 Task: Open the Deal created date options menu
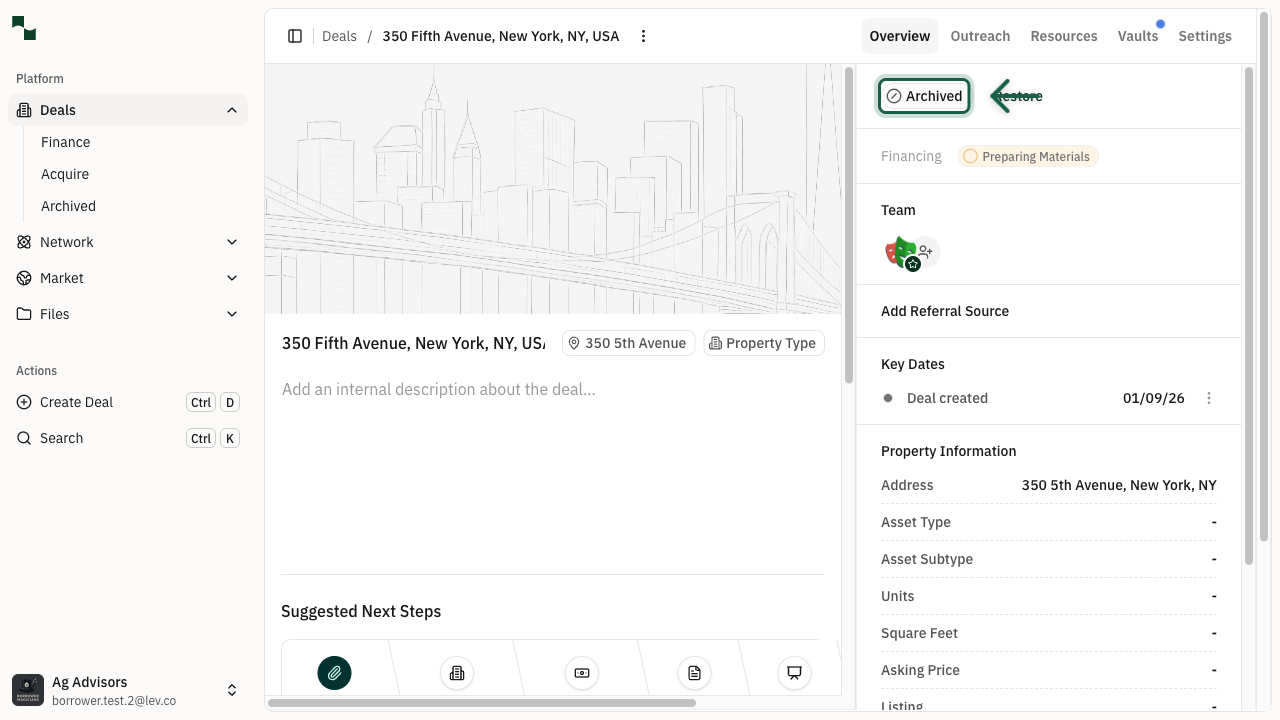(x=1208, y=398)
